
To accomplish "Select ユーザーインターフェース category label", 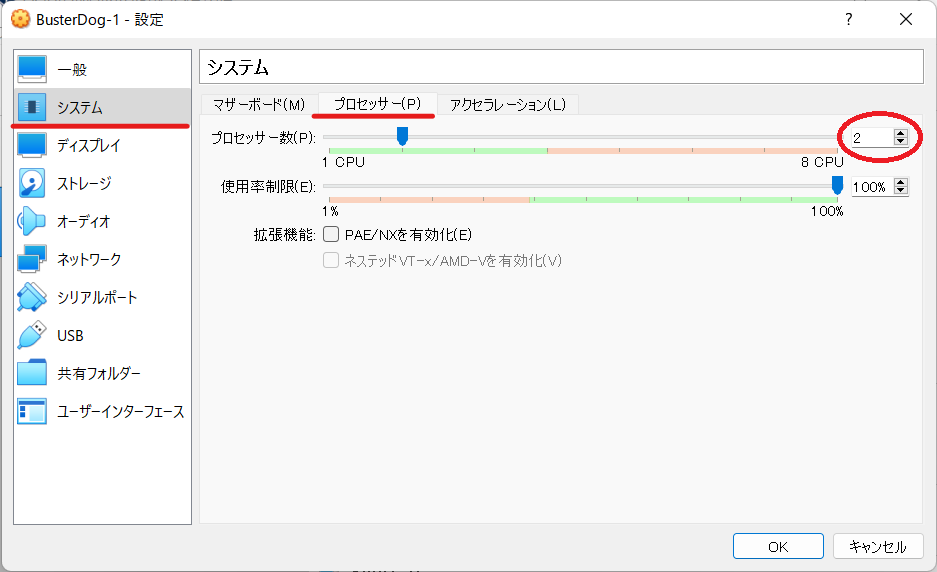I will (121, 412).
